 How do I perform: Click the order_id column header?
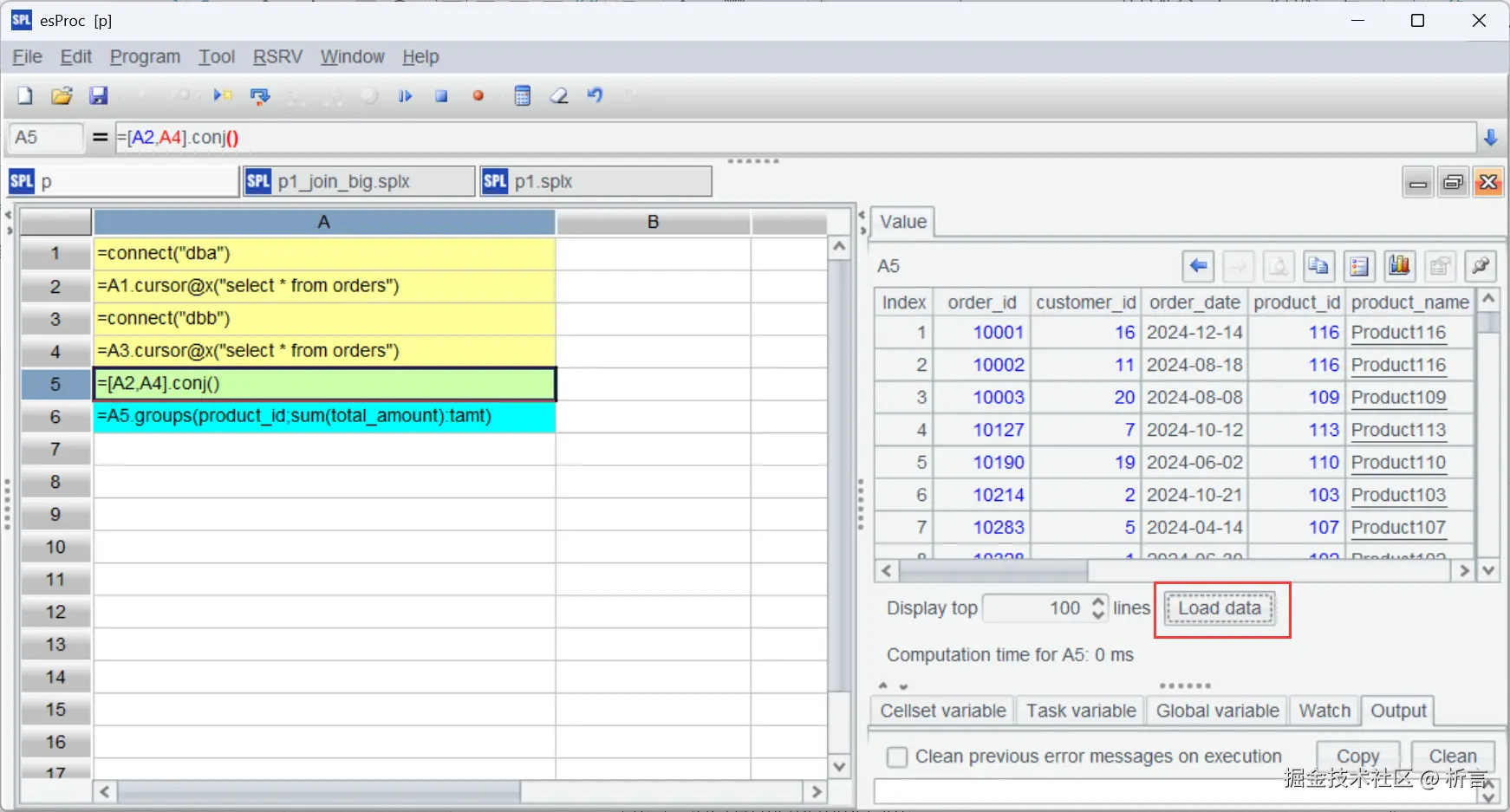click(981, 302)
